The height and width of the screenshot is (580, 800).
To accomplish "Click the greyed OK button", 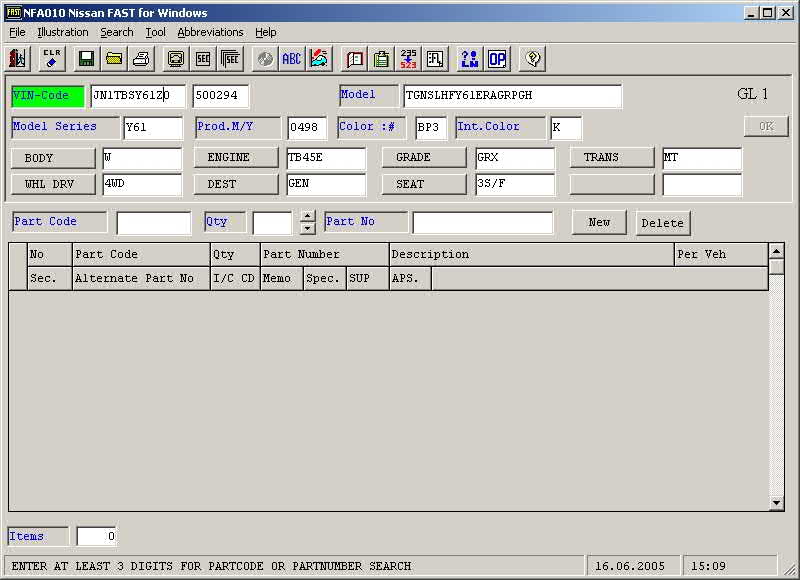I will click(x=766, y=126).
